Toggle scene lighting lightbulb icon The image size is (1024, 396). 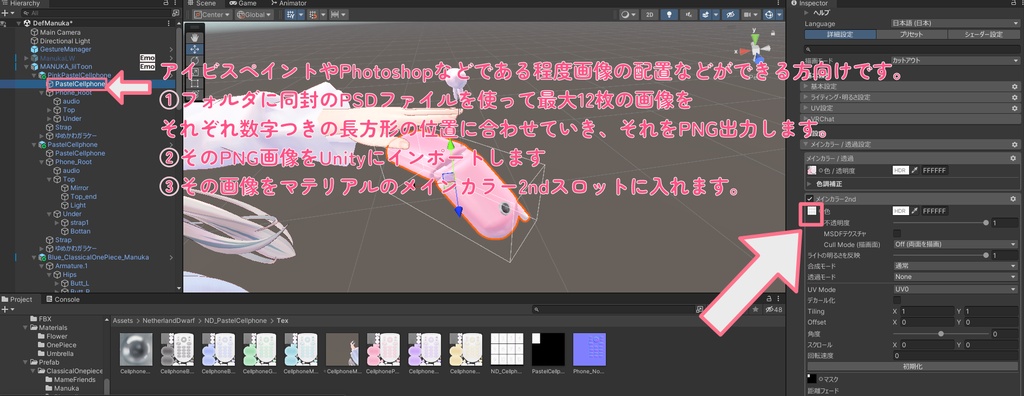(669, 14)
